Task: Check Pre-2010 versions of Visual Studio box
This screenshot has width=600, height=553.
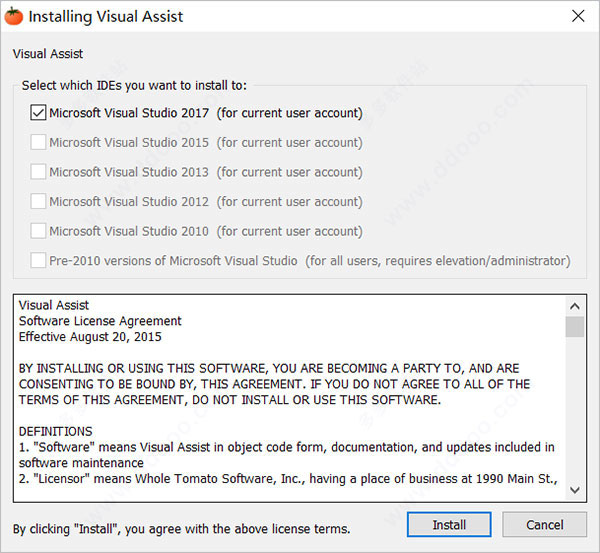Action: click(x=38, y=261)
